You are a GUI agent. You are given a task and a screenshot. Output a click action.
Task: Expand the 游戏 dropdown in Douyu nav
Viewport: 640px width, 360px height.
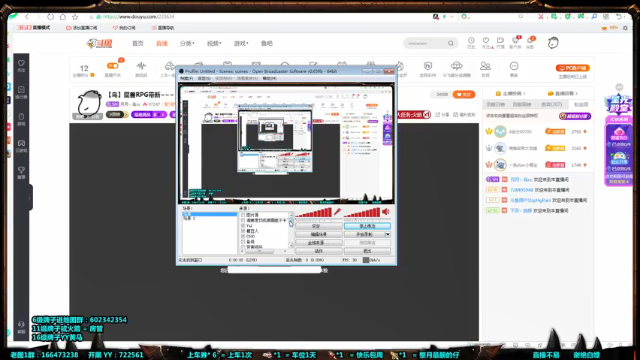pos(241,43)
